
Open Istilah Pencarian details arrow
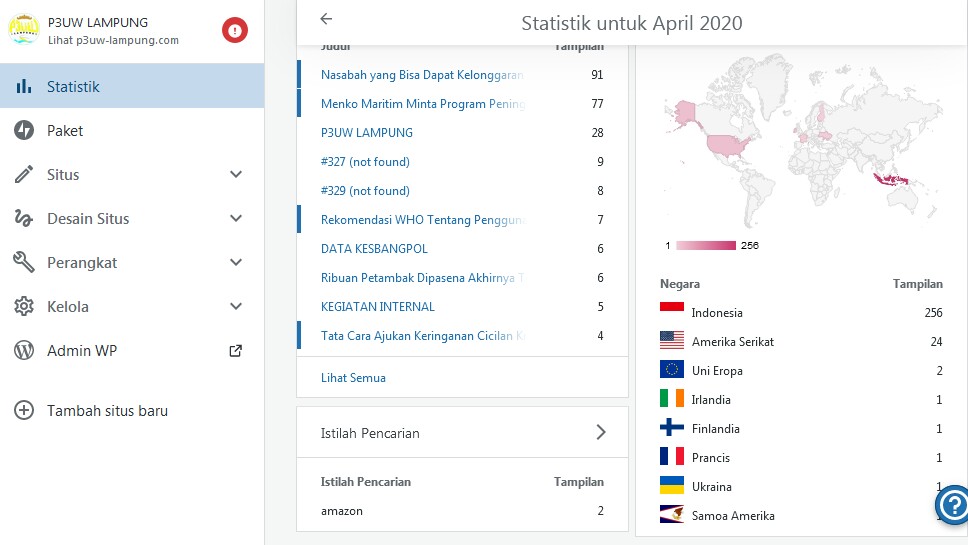click(x=601, y=432)
